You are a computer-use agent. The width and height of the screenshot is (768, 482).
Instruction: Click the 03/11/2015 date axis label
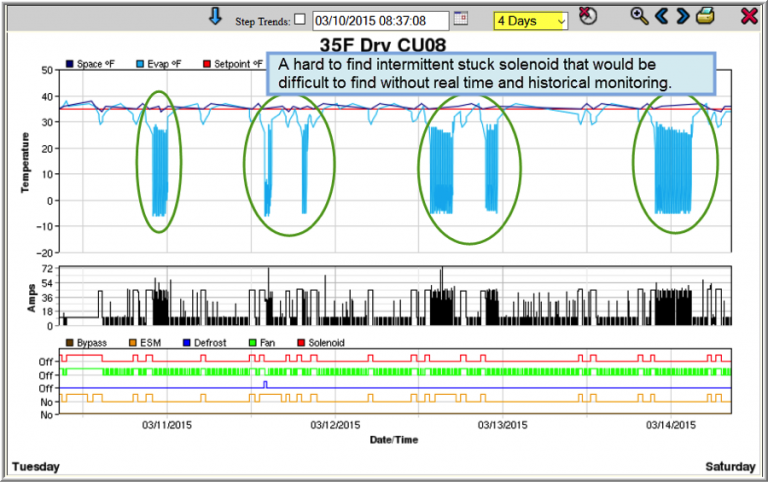point(167,425)
